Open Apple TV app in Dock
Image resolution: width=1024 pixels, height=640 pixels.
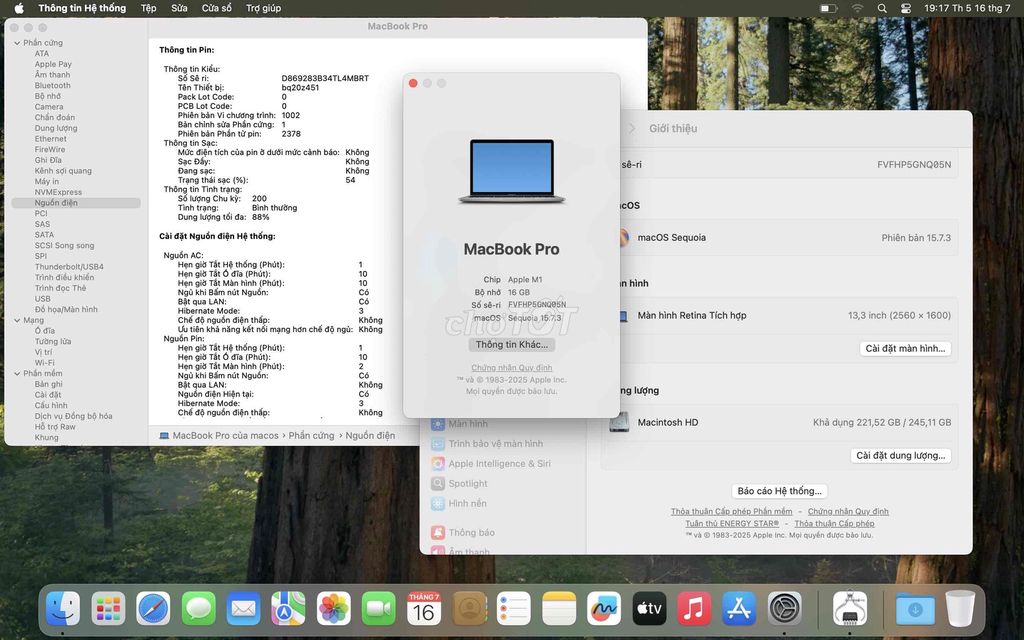(x=649, y=608)
